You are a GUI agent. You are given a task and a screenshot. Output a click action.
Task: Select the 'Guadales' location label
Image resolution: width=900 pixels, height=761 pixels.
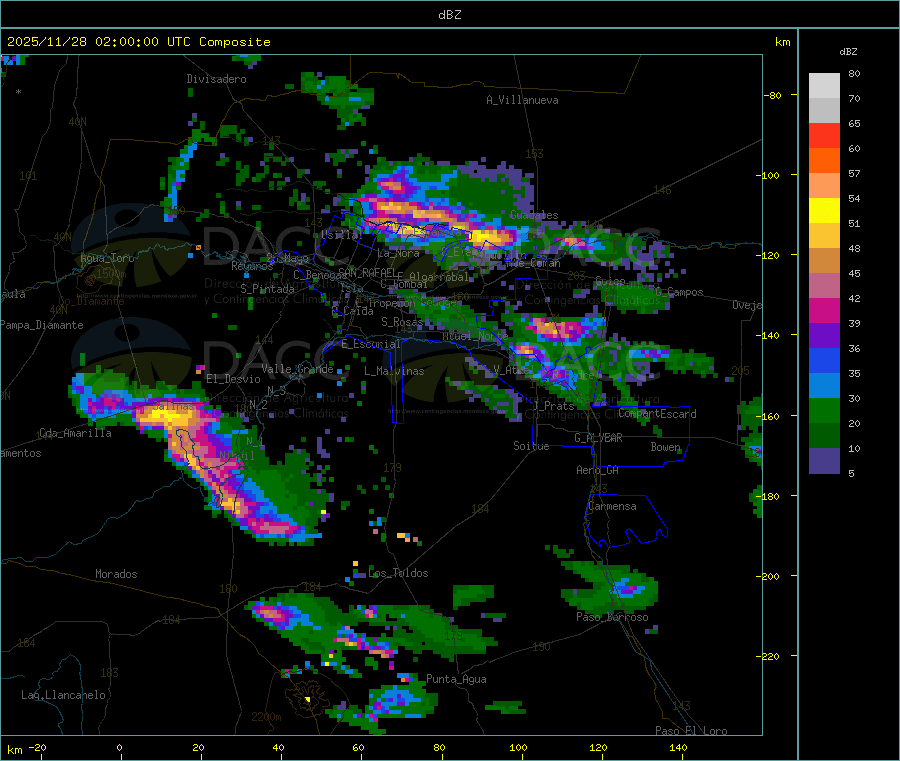pyautogui.click(x=534, y=215)
